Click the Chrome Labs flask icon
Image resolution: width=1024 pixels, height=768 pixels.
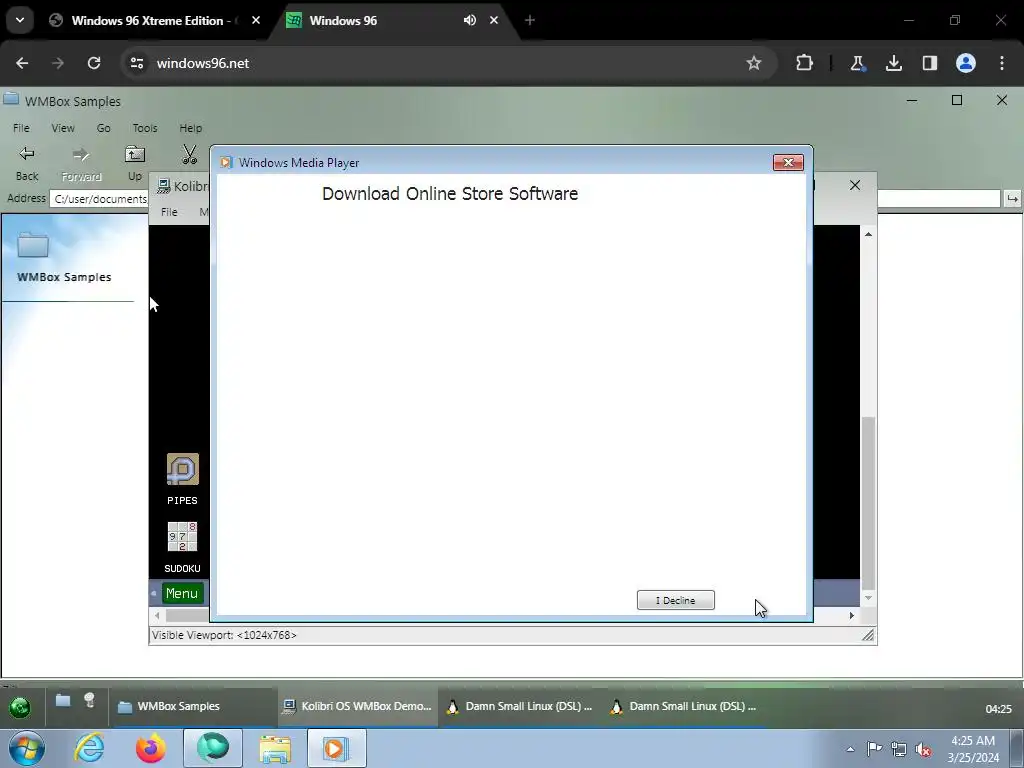coord(857,63)
